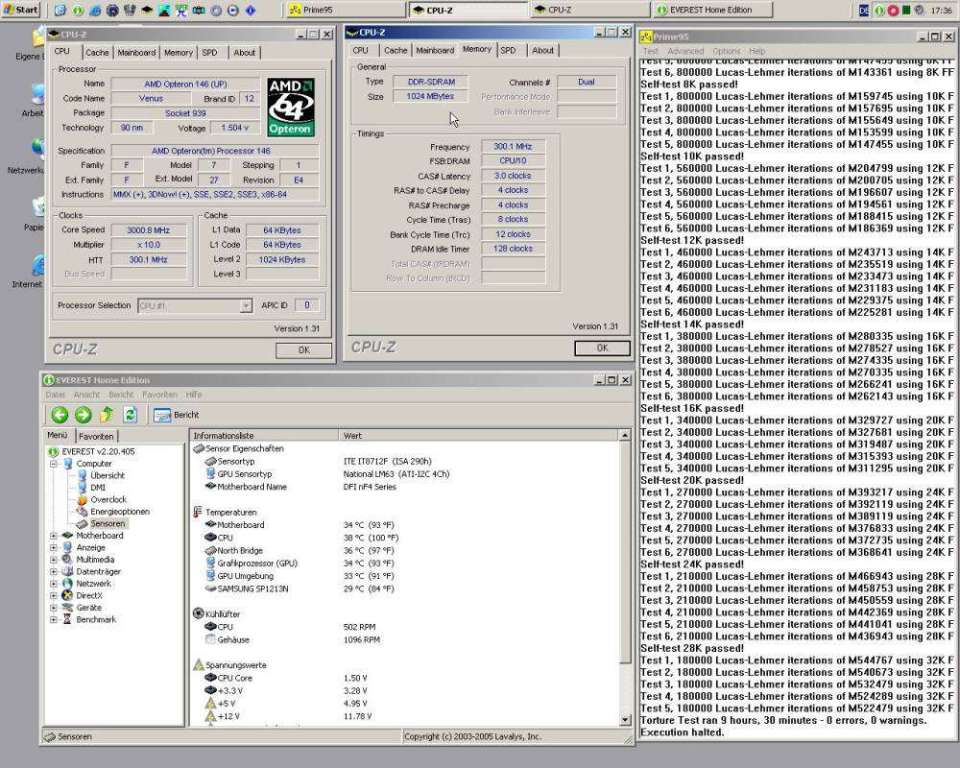
Task: Open the Advanced menu in Prime95
Action: [x=685, y=51]
